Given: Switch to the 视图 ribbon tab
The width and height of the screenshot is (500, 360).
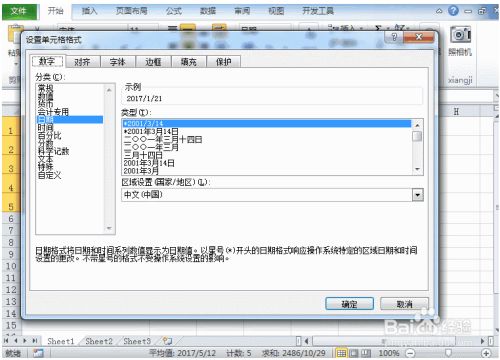Looking at the screenshot, I should [276, 11].
